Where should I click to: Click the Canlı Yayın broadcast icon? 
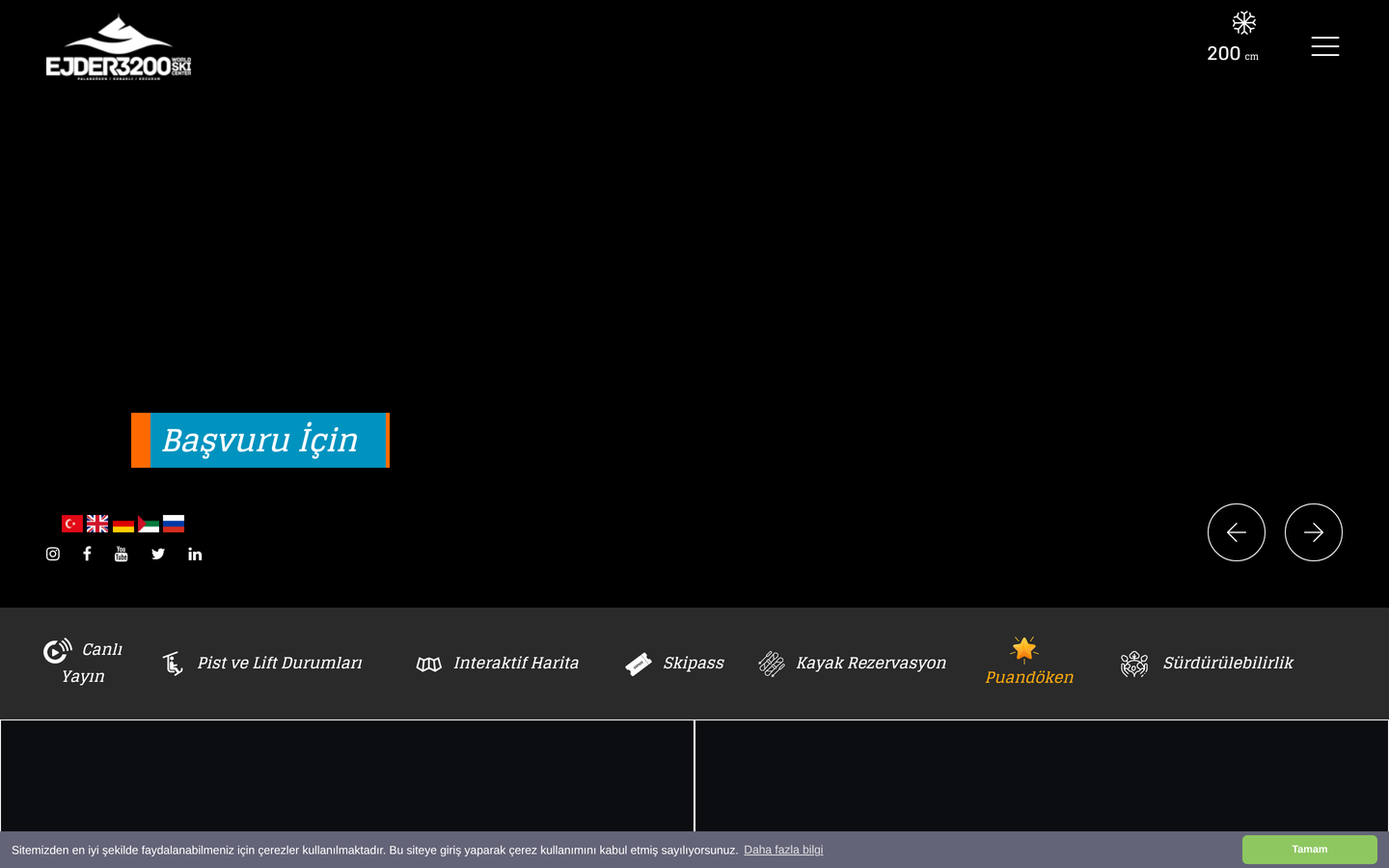pos(58,650)
